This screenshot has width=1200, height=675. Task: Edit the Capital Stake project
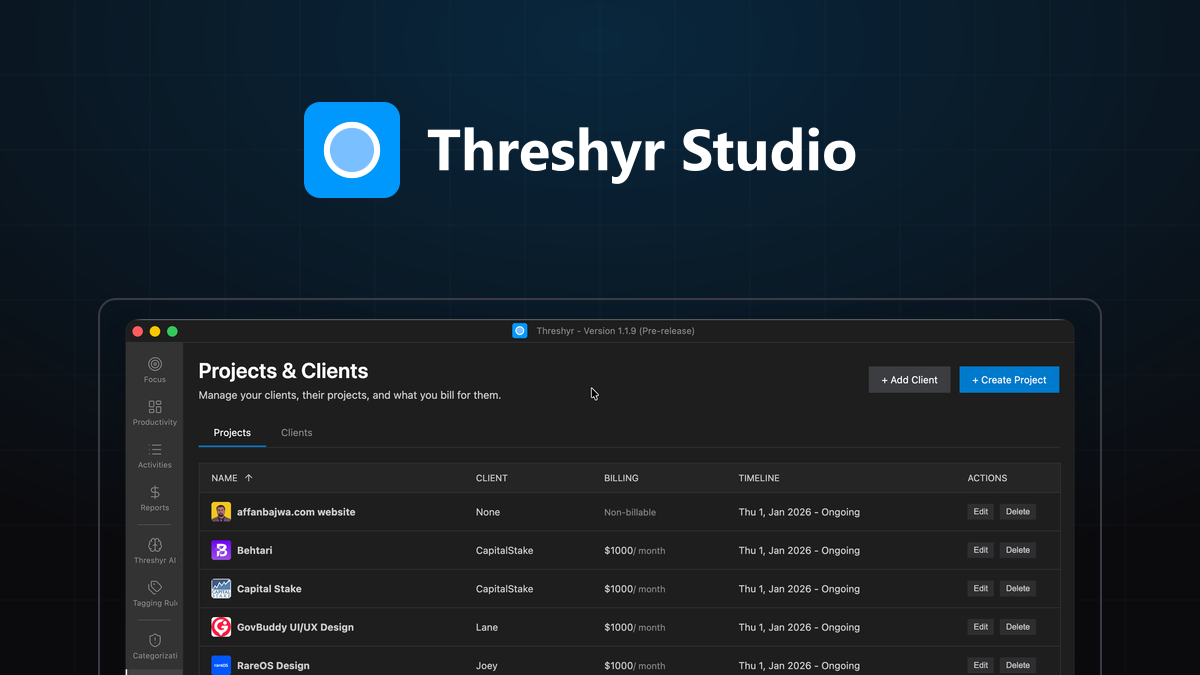pyautogui.click(x=981, y=589)
